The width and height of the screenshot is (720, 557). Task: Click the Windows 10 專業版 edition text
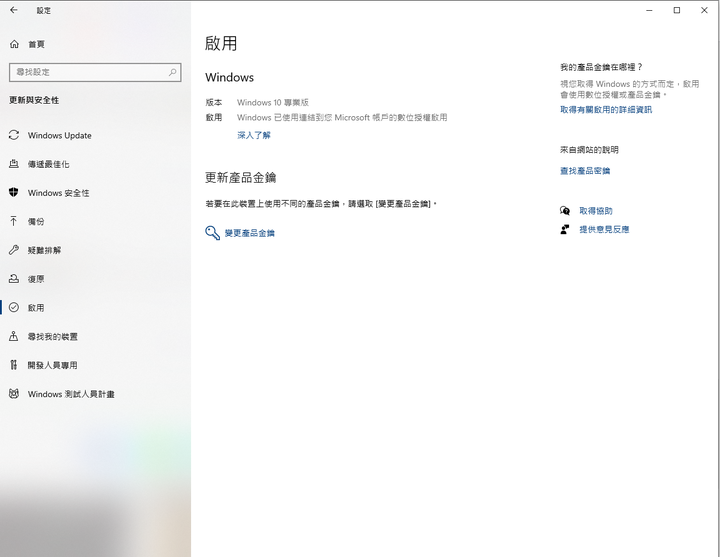273,102
